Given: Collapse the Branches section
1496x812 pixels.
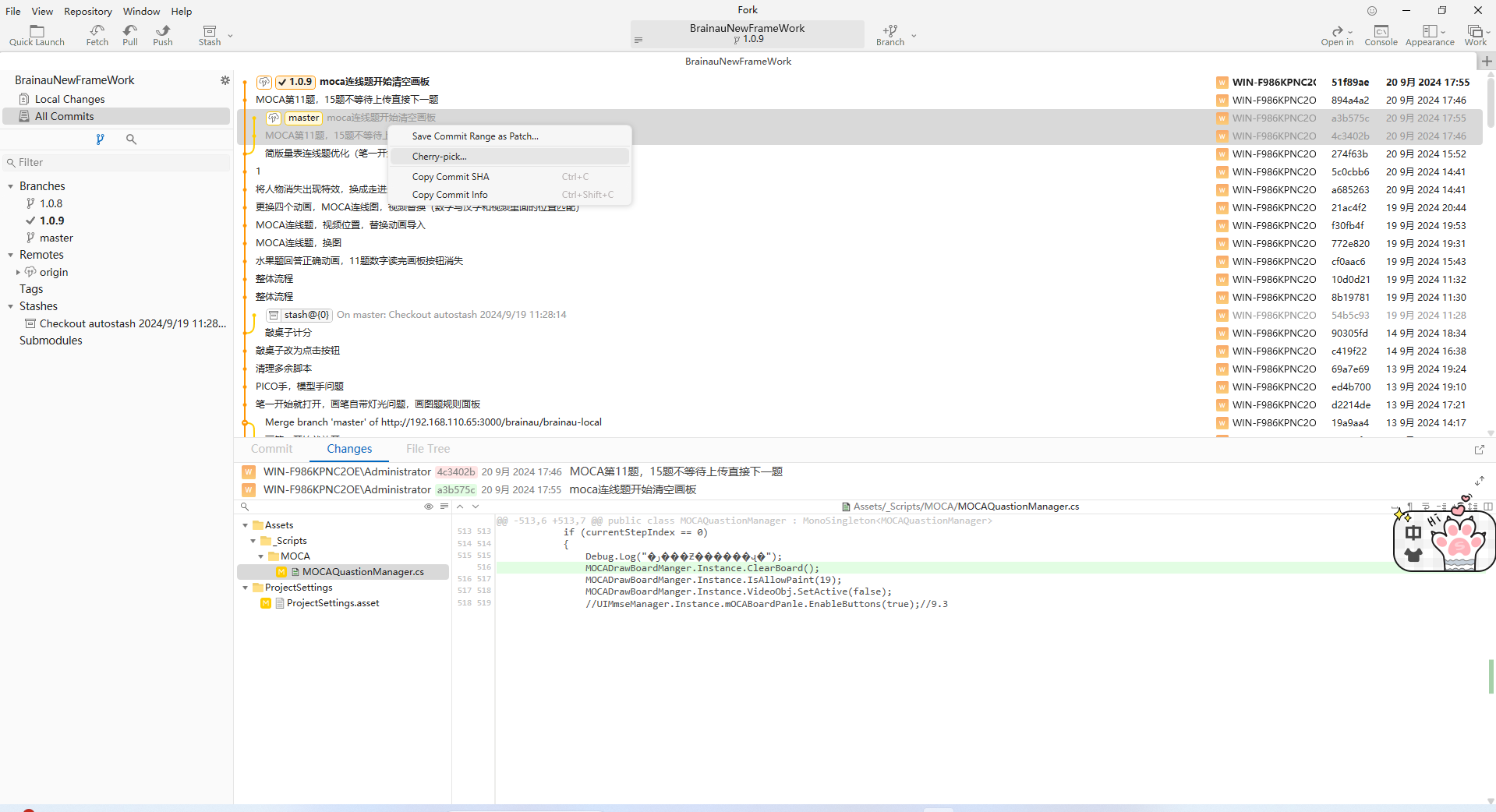Looking at the screenshot, I should pyautogui.click(x=11, y=186).
